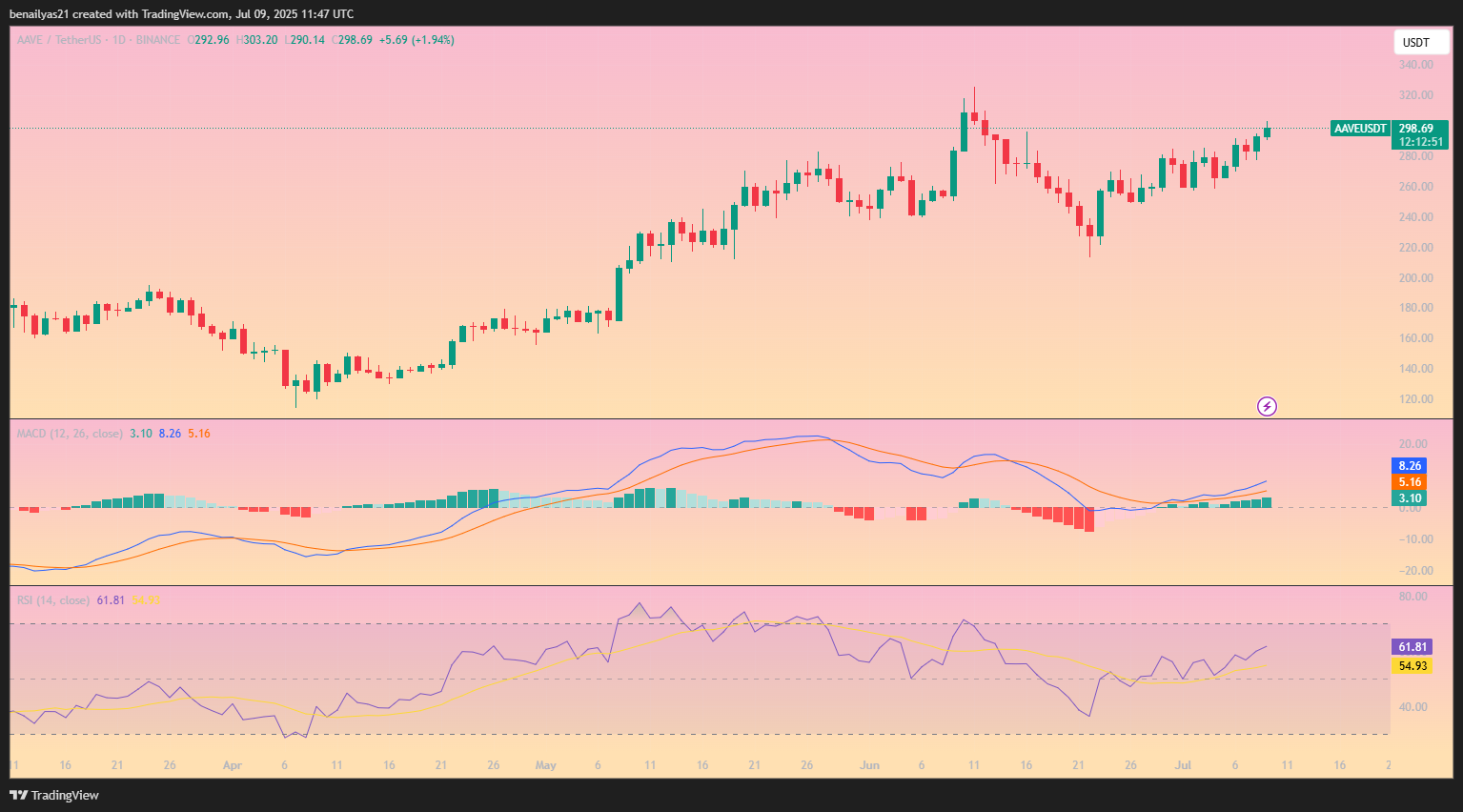
Task: Click the Jun label on the time axis
Action: click(868, 765)
